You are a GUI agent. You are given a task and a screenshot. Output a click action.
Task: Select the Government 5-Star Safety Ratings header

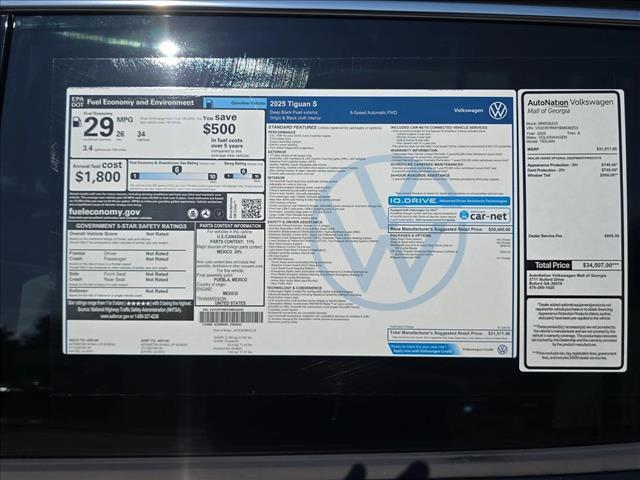point(131,226)
